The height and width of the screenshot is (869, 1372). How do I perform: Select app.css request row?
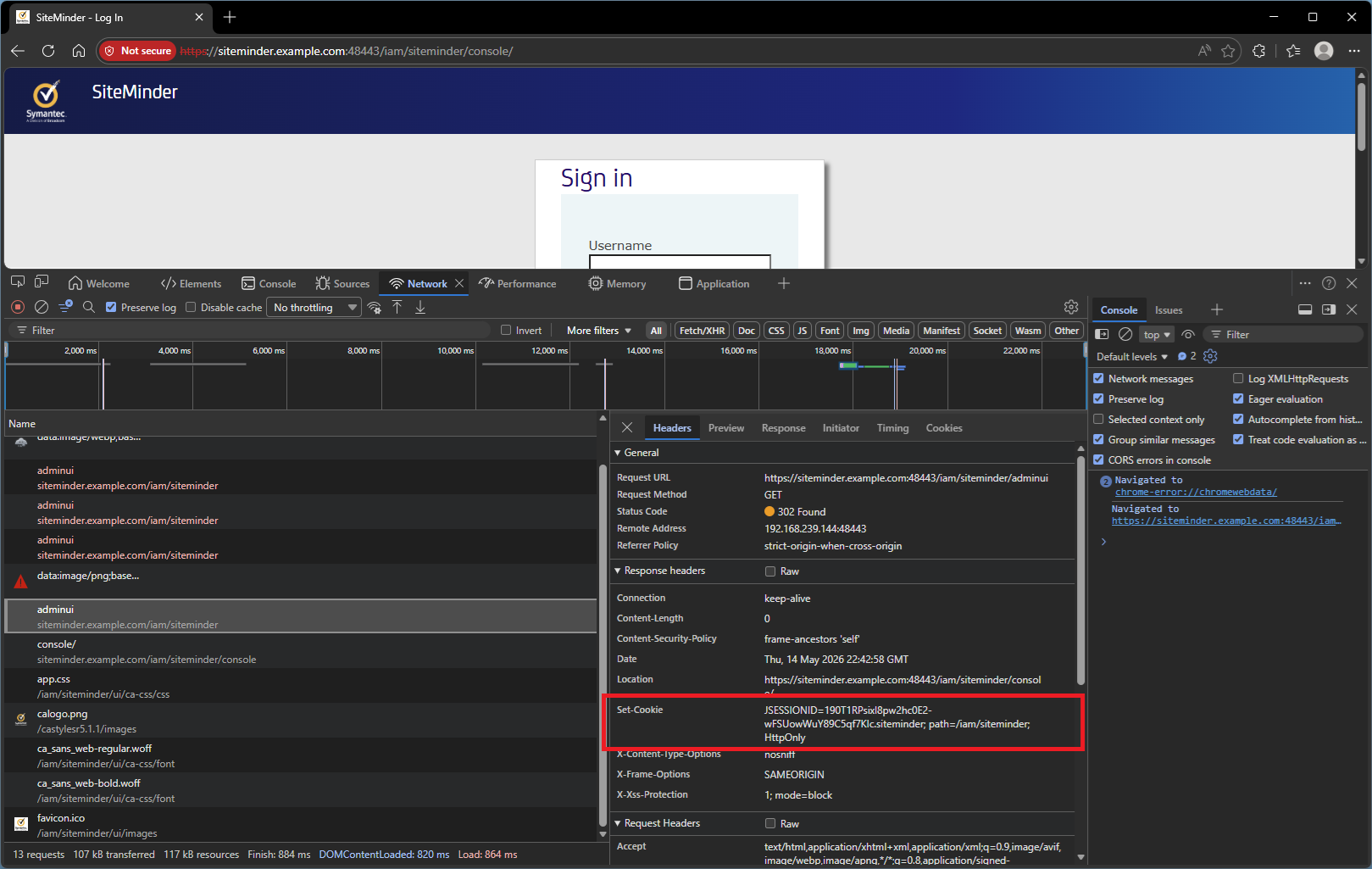(x=301, y=686)
